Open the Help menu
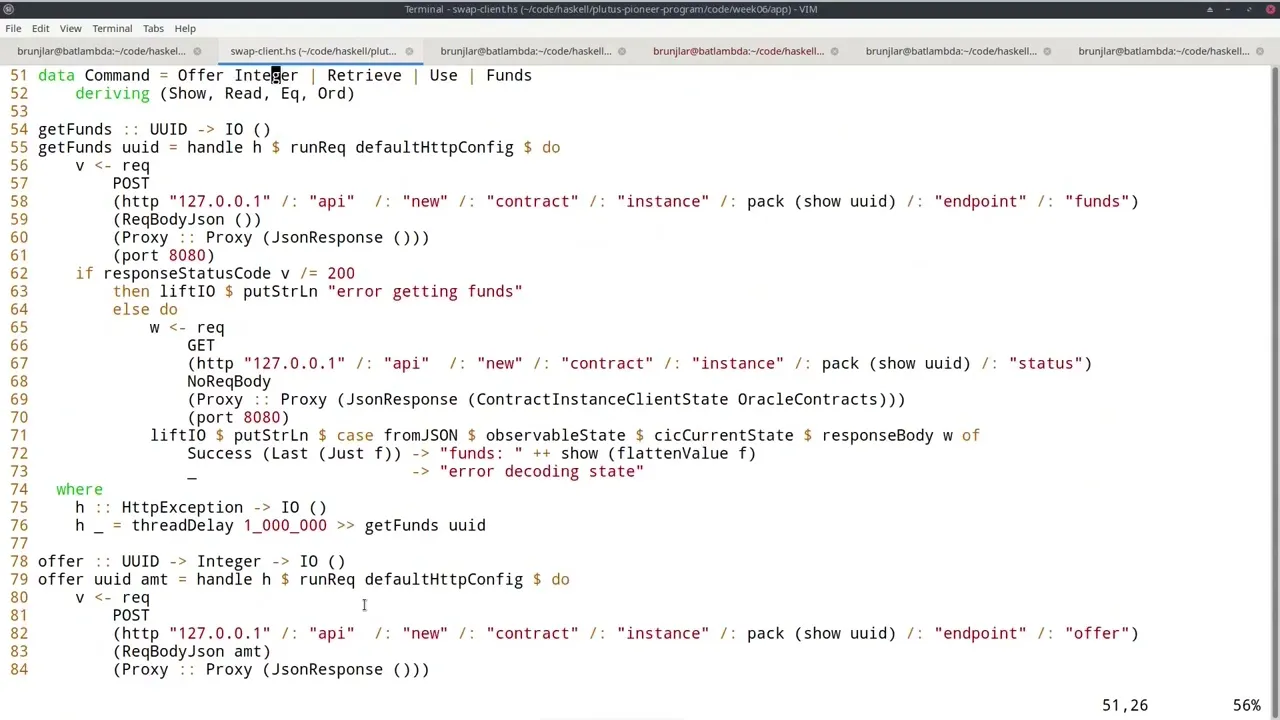1280x720 pixels. point(185,28)
